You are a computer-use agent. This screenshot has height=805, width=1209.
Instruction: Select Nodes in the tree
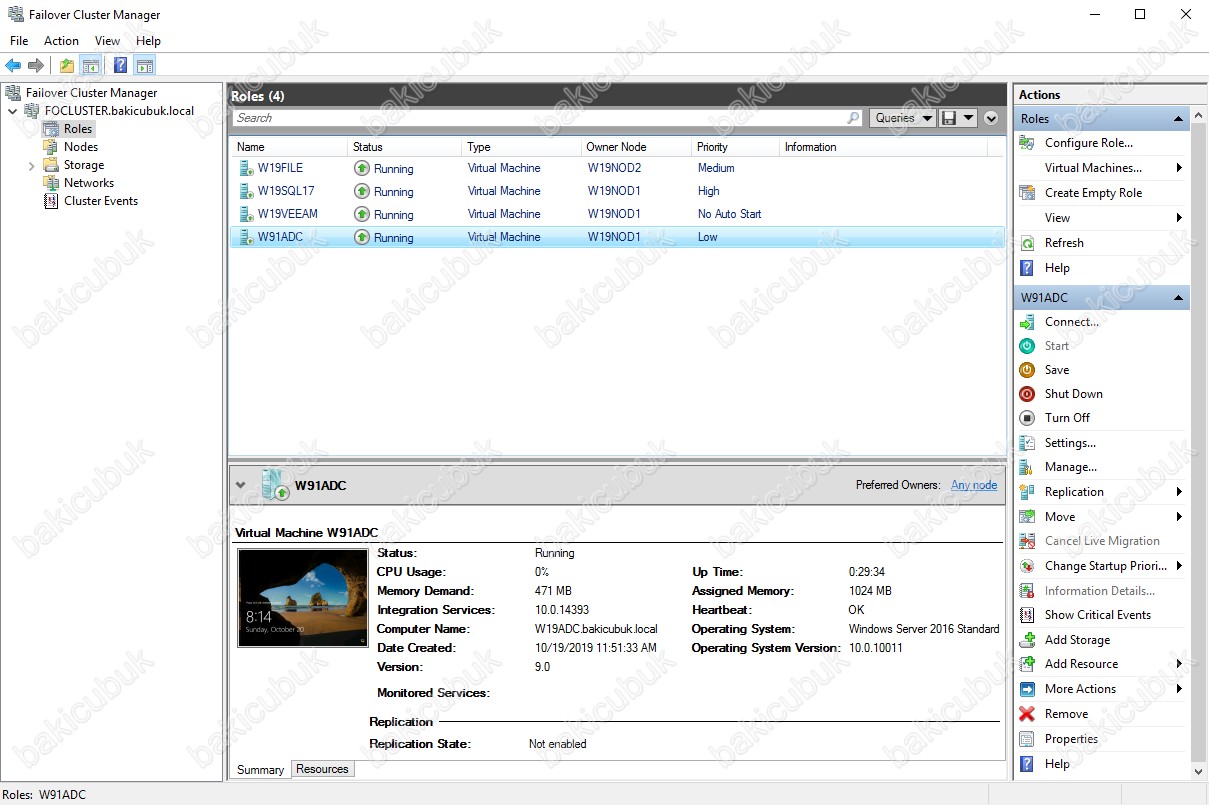coord(80,147)
